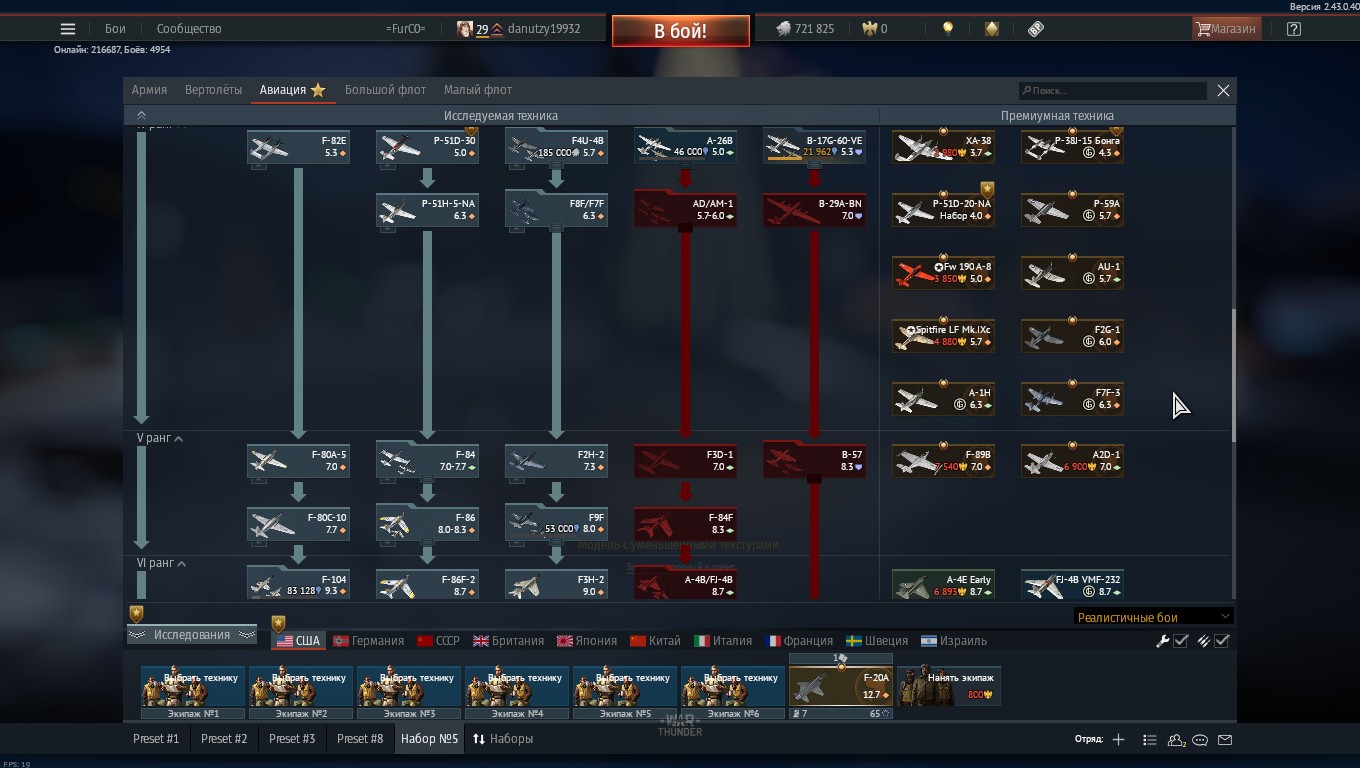Select the Fw 190 A-8 premium card
The image size is (1360, 768).
click(x=943, y=273)
